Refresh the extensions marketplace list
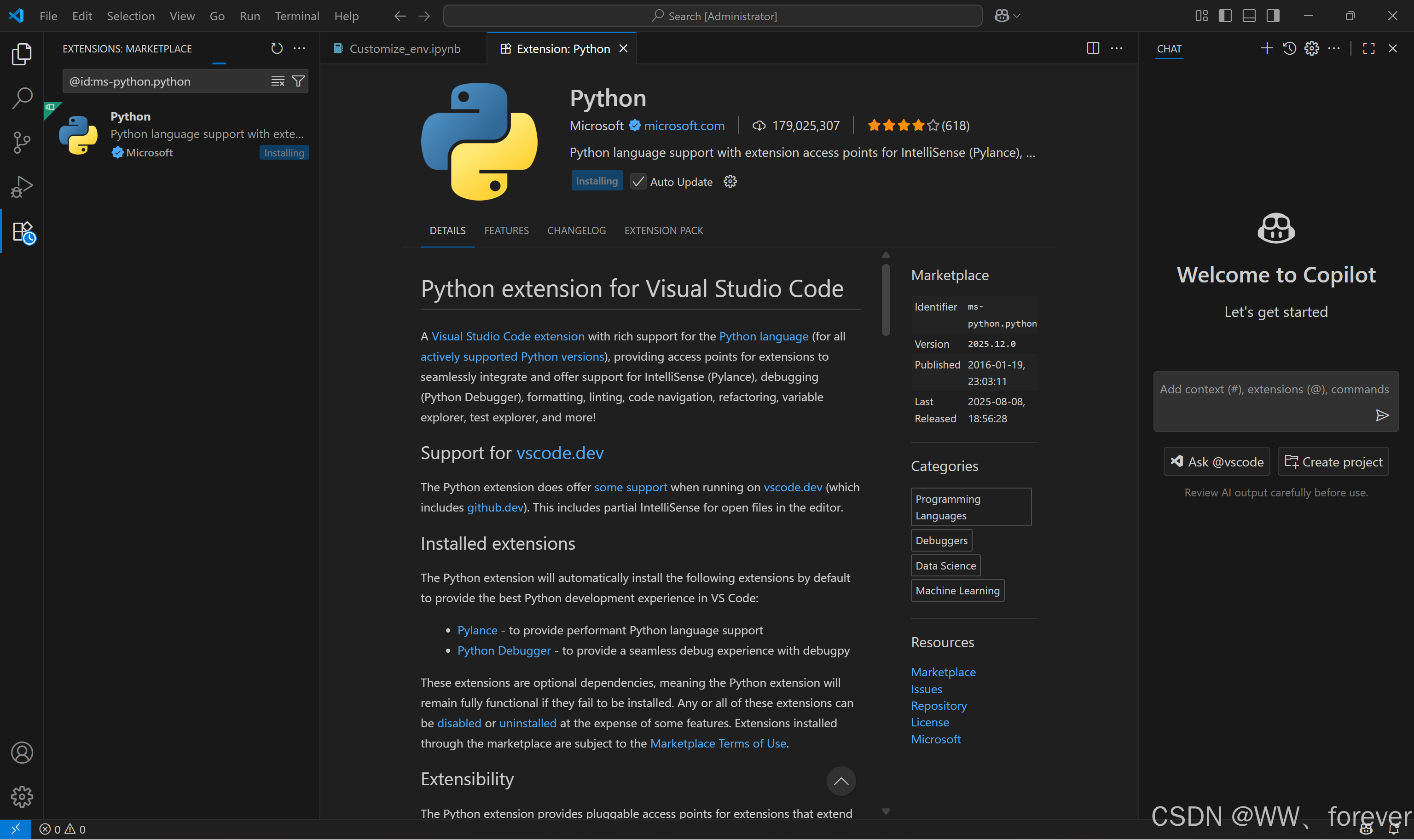The image size is (1414, 840). pyautogui.click(x=276, y=49)
